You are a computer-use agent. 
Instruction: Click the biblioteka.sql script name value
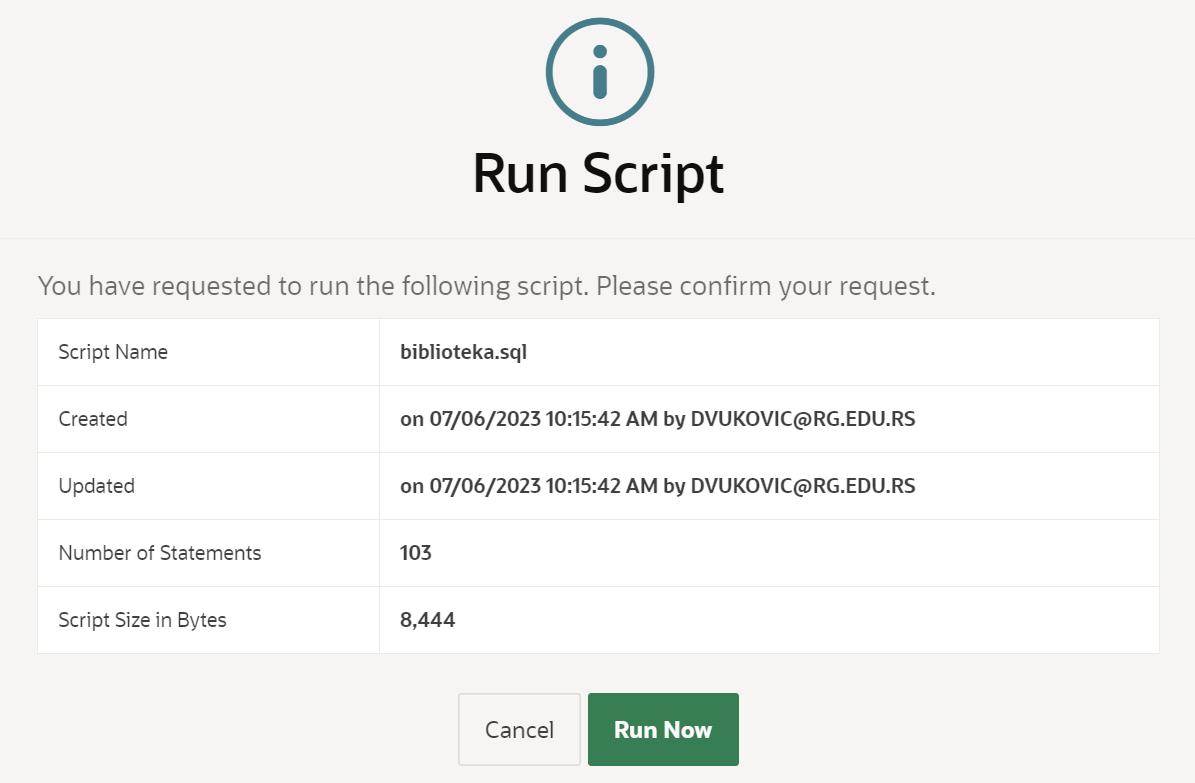click(x=463, y=352)
